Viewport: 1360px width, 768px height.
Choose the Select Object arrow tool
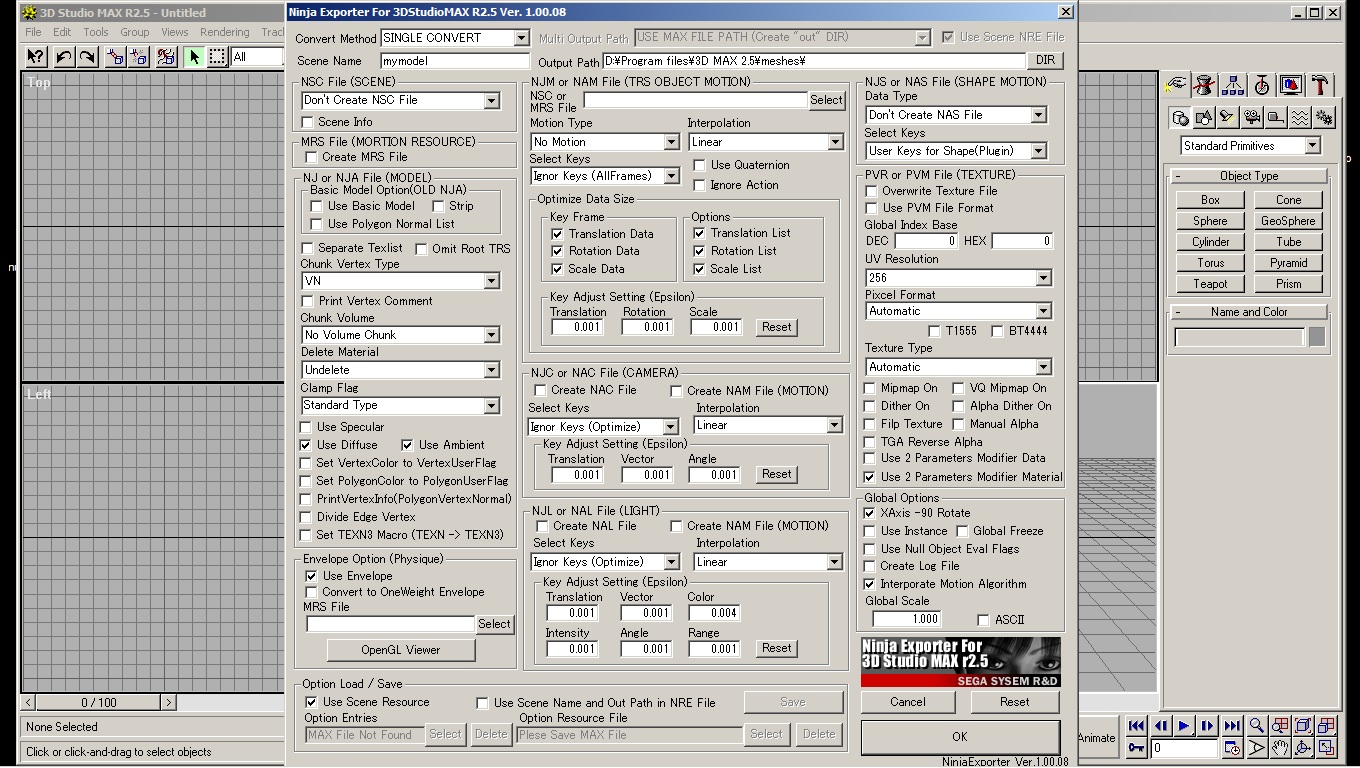click(x=194, y=57)
